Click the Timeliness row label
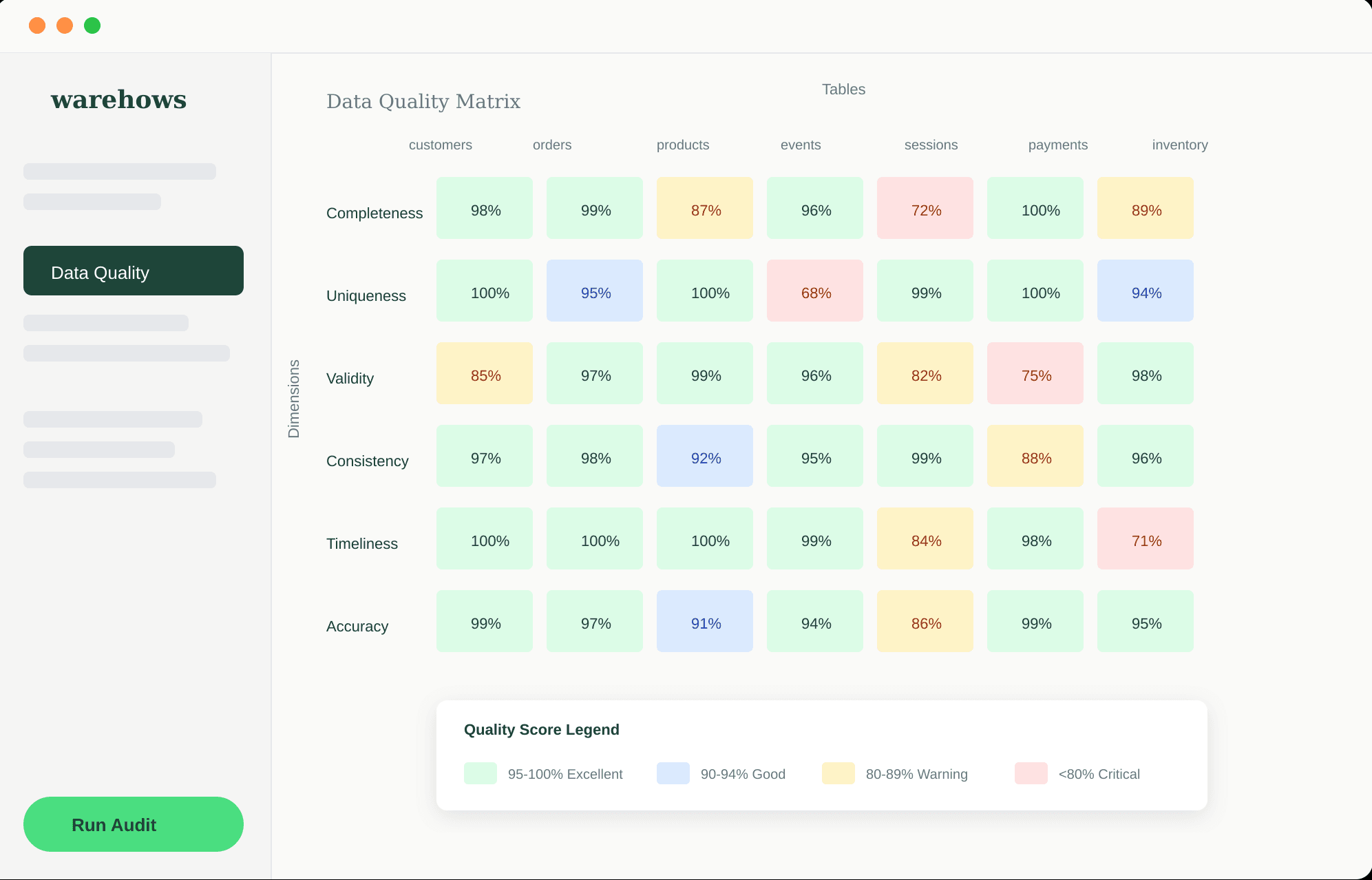The height and width of the screenshot is (880, 1372). tap(361, 544)
